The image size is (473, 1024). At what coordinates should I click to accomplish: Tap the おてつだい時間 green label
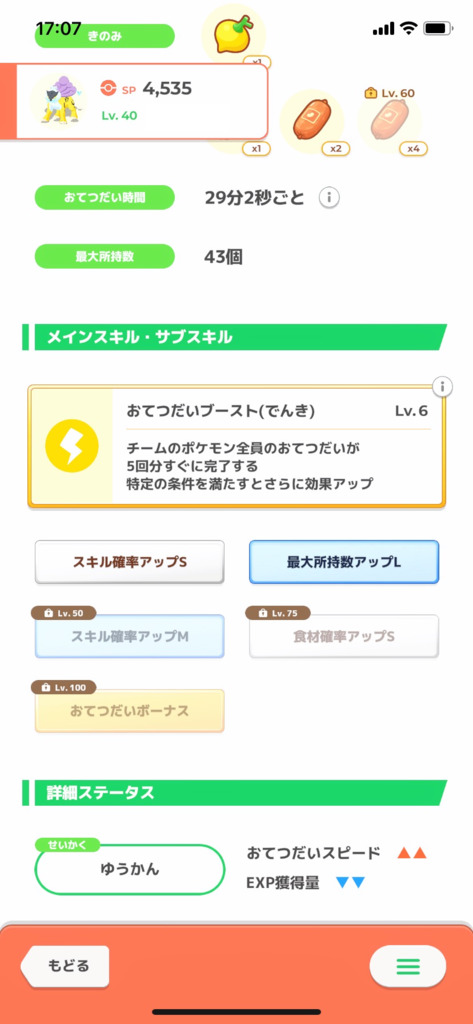105,197
